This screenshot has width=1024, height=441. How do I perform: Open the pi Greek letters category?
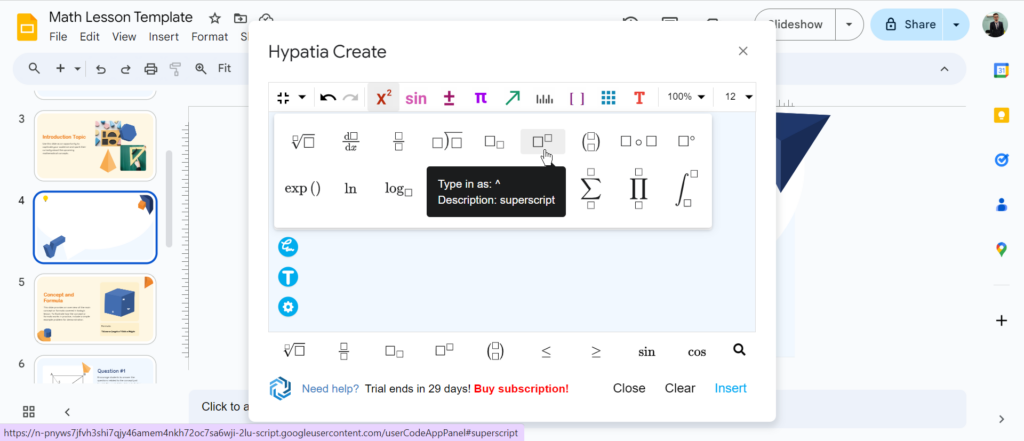click(480, 97)
